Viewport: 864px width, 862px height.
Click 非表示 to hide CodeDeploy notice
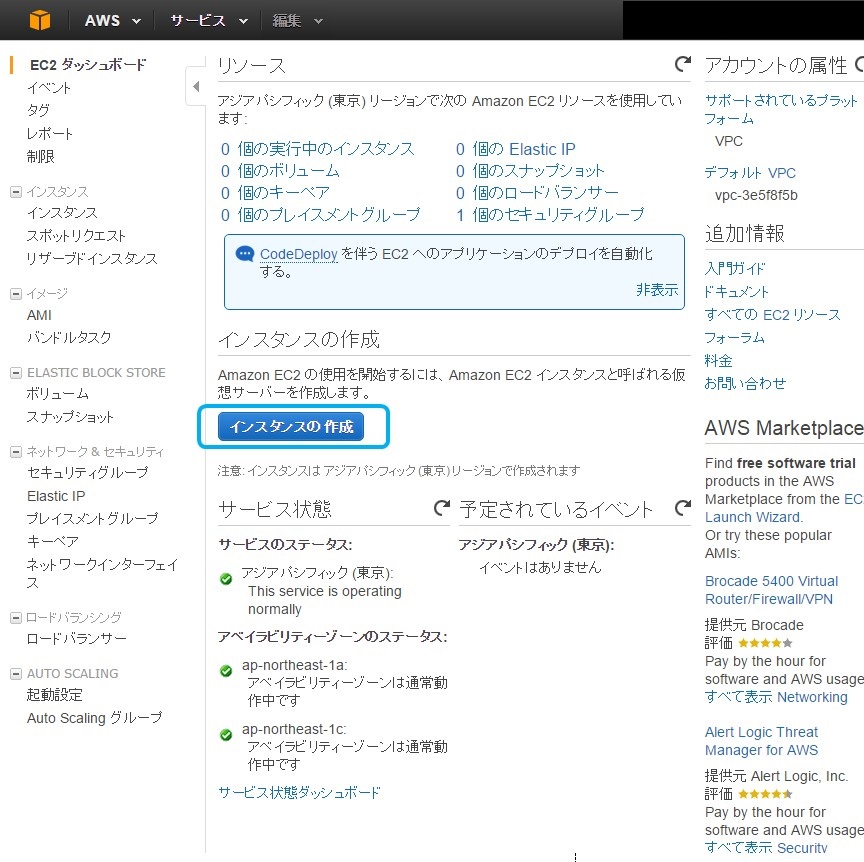click(x=657, y=290)
